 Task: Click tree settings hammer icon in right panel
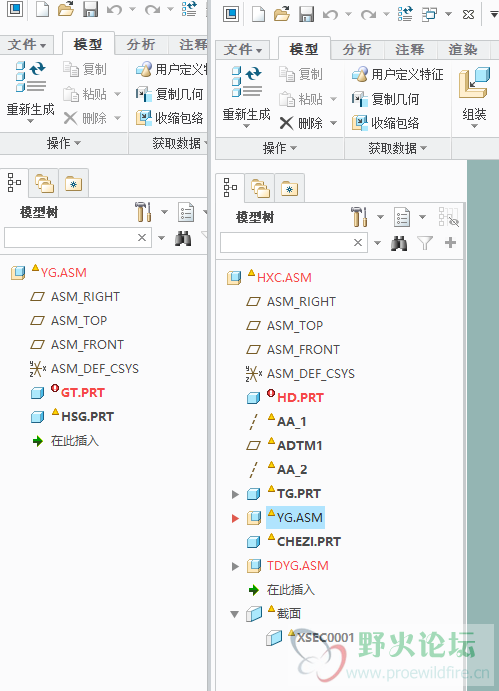click(359, 216)
